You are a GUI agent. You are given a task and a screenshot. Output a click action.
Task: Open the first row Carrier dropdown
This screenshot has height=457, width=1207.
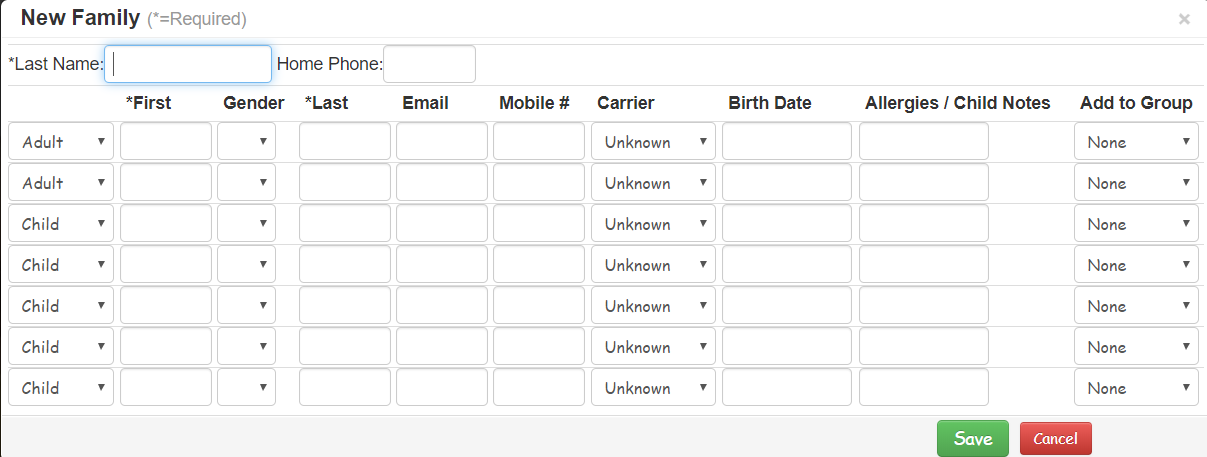pos(653,142)
